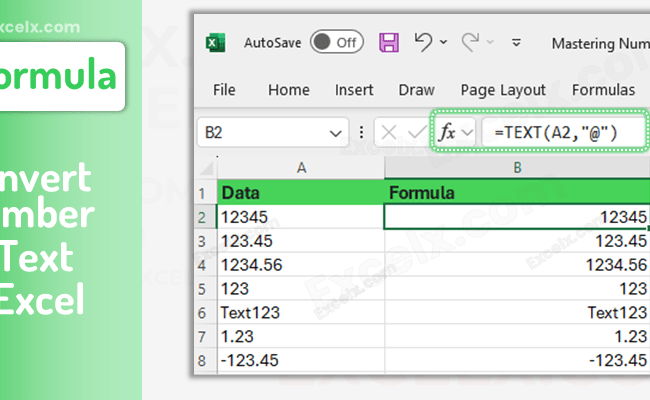Click cell A7 containing 1.23
Image resolution: width=650 pixels, height=400 pixels.
tap(301, 337)
